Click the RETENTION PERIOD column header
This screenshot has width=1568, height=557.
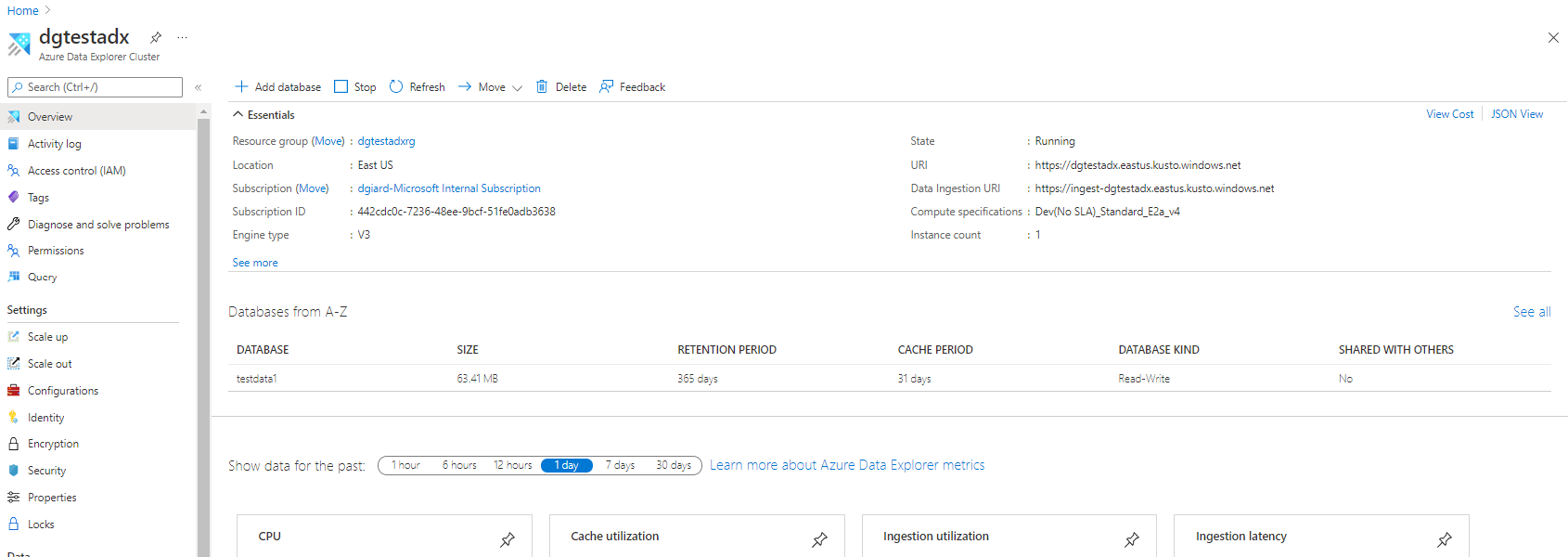pyautogui.click(x=726, y=350)
